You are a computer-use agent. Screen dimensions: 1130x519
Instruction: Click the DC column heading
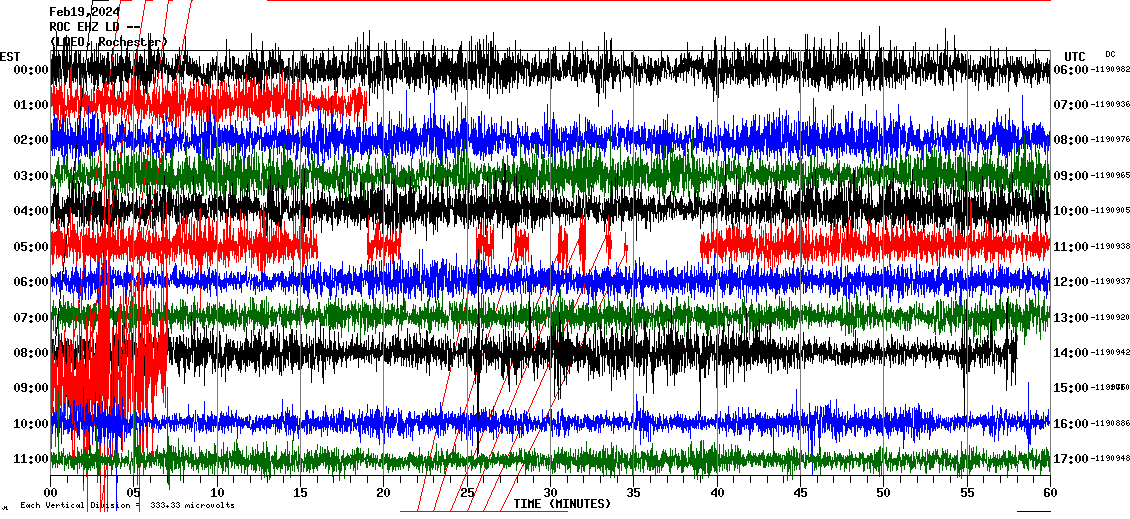1110,53
